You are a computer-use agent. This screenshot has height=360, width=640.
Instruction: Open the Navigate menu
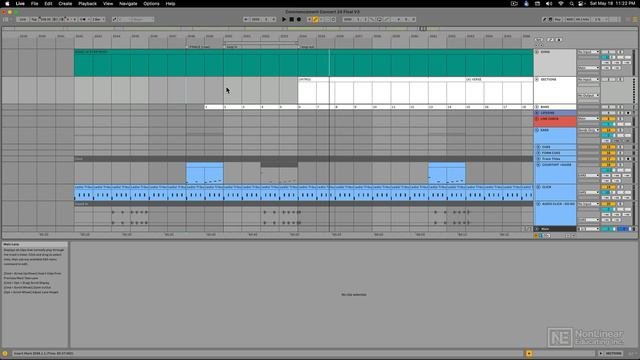click(x=128, y=4)
